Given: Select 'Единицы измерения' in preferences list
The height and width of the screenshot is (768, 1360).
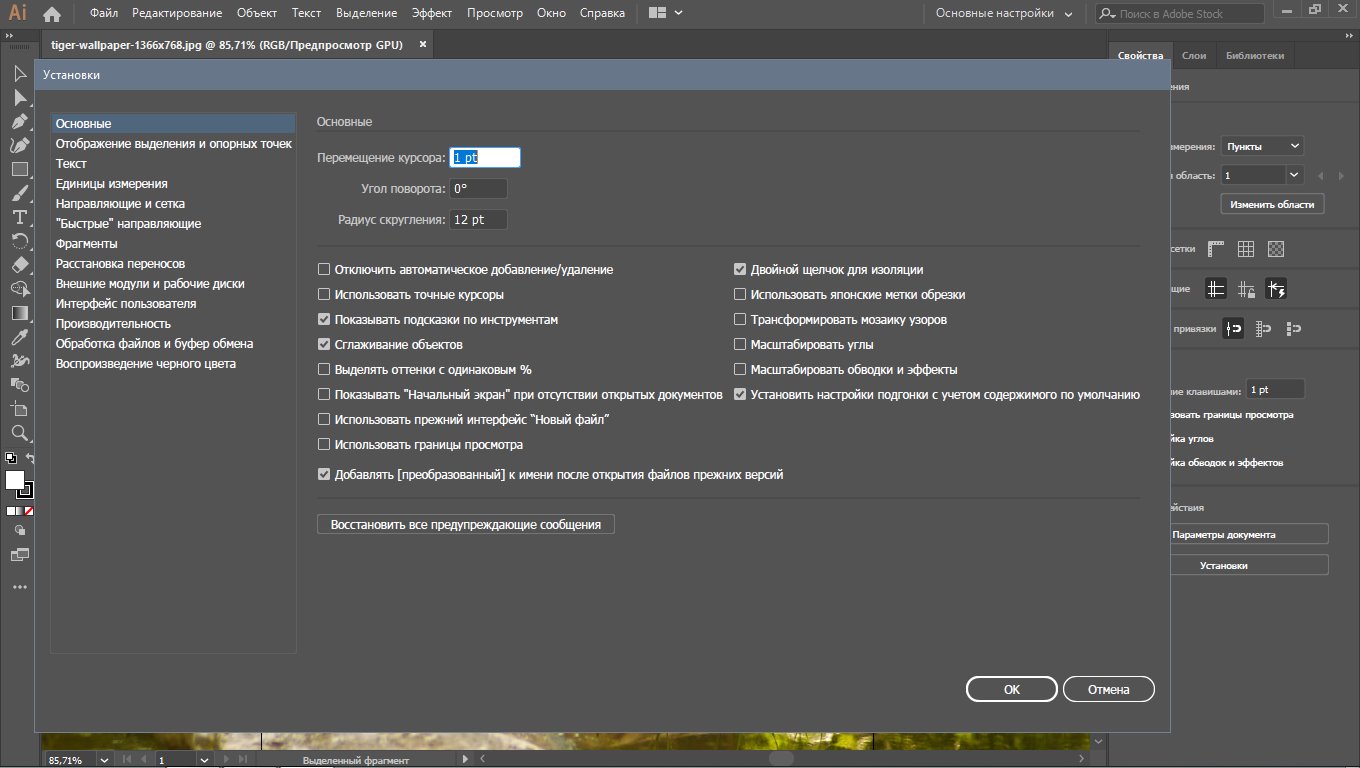Looking at the screenshot, I should [x=112, y=184].
